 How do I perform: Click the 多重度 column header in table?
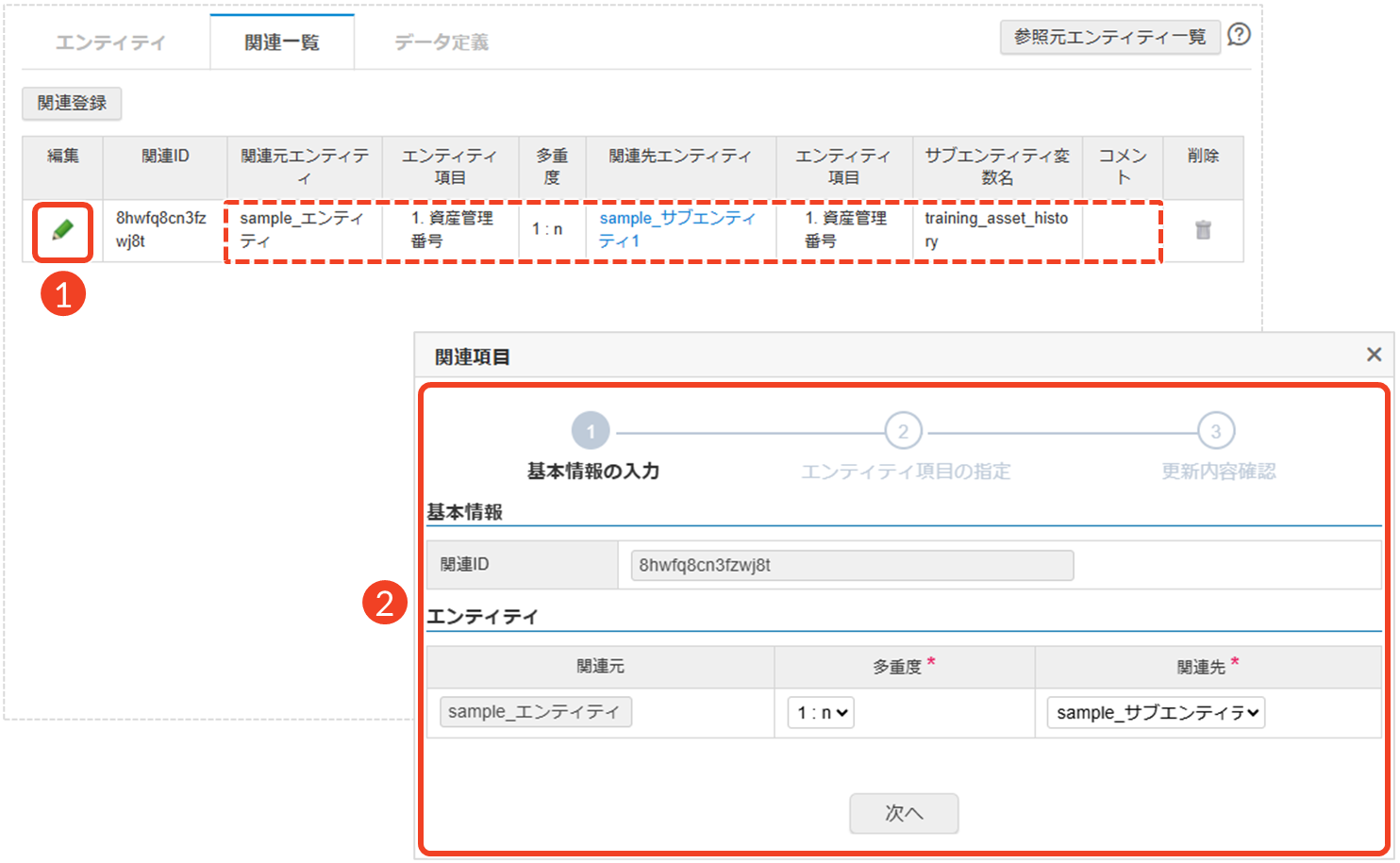552,167
